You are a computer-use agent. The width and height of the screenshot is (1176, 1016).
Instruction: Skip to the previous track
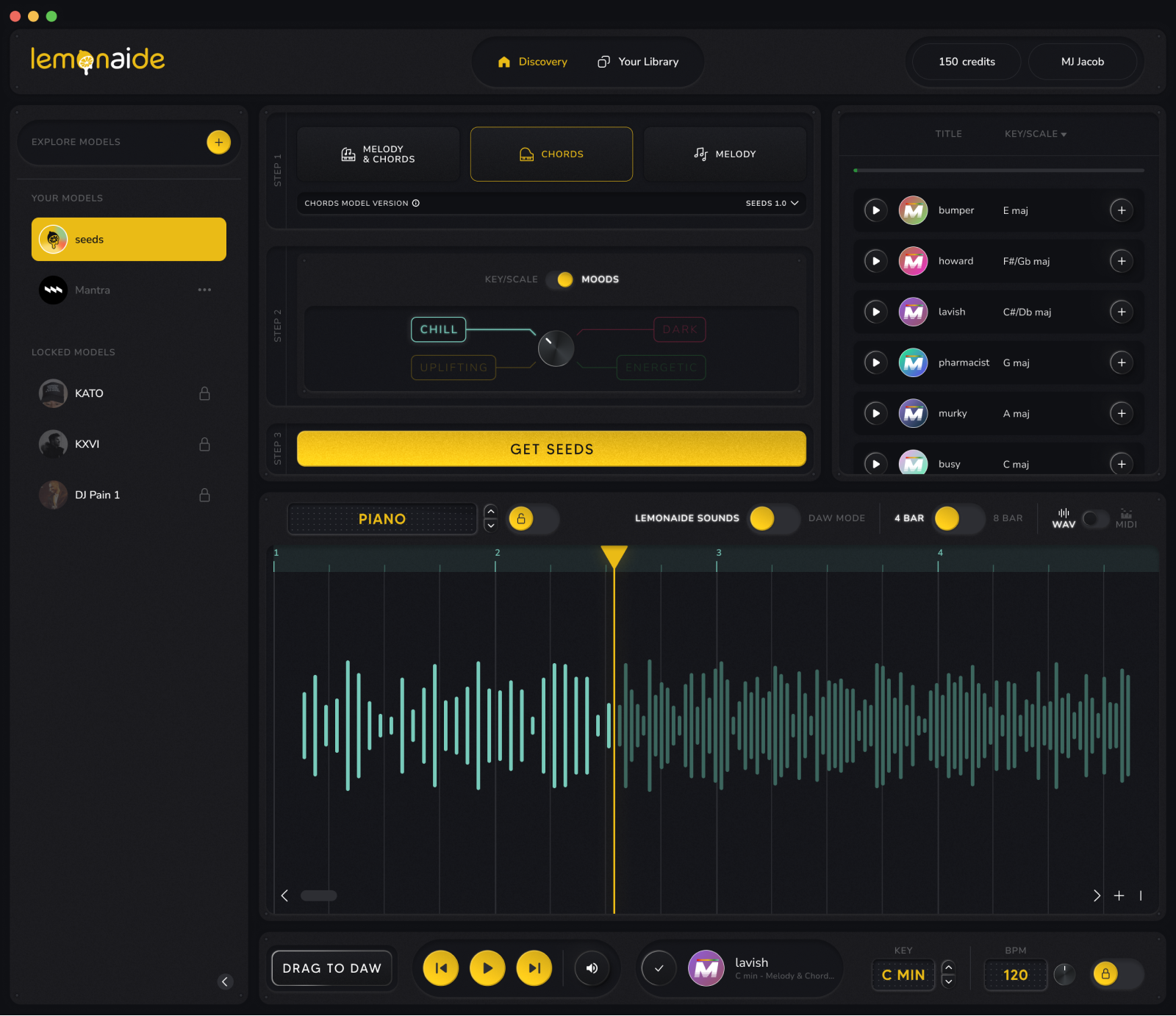pyautogui.click(x=441, y=968)
